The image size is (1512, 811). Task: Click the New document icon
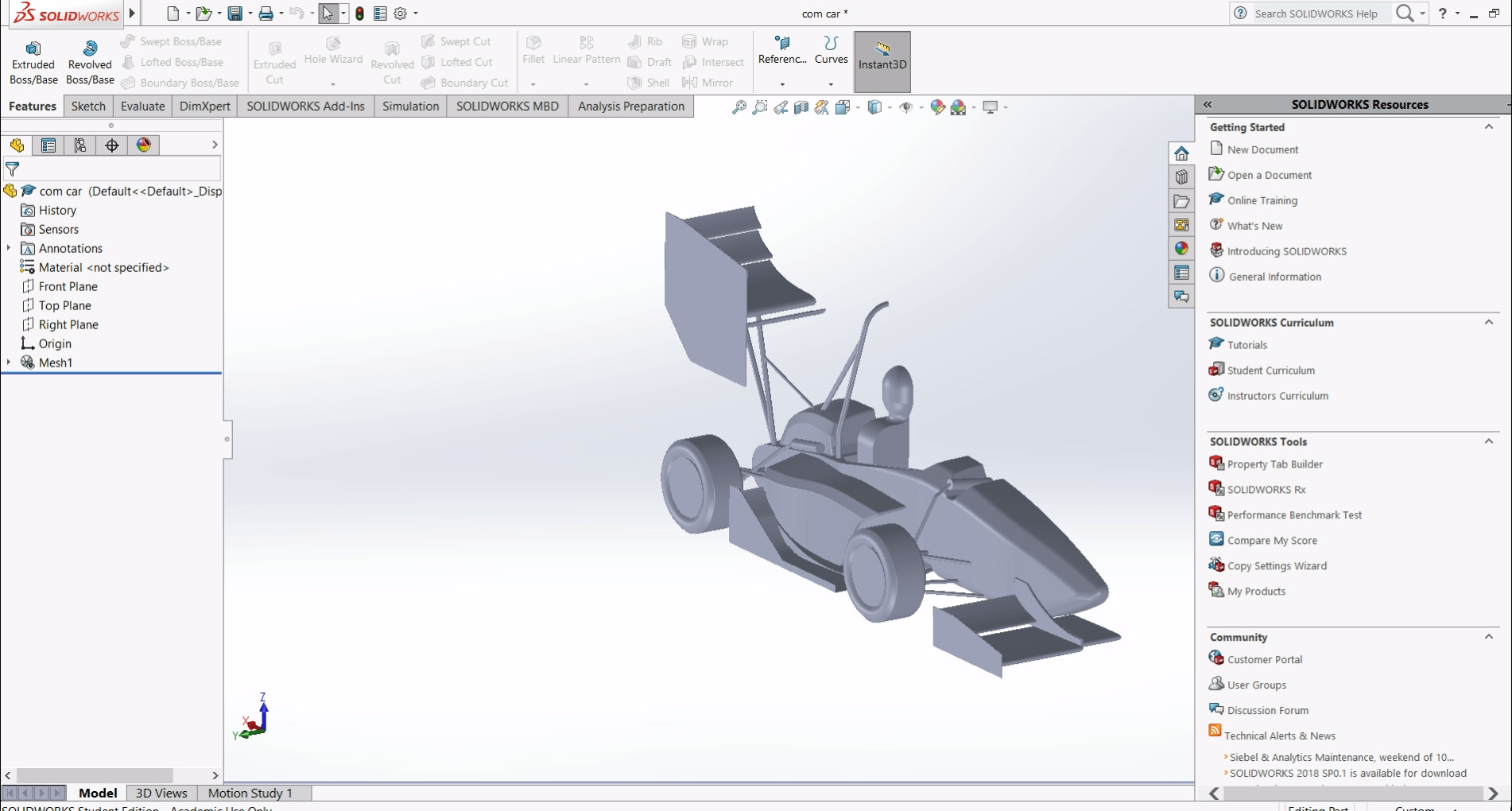tap(173, 14)
